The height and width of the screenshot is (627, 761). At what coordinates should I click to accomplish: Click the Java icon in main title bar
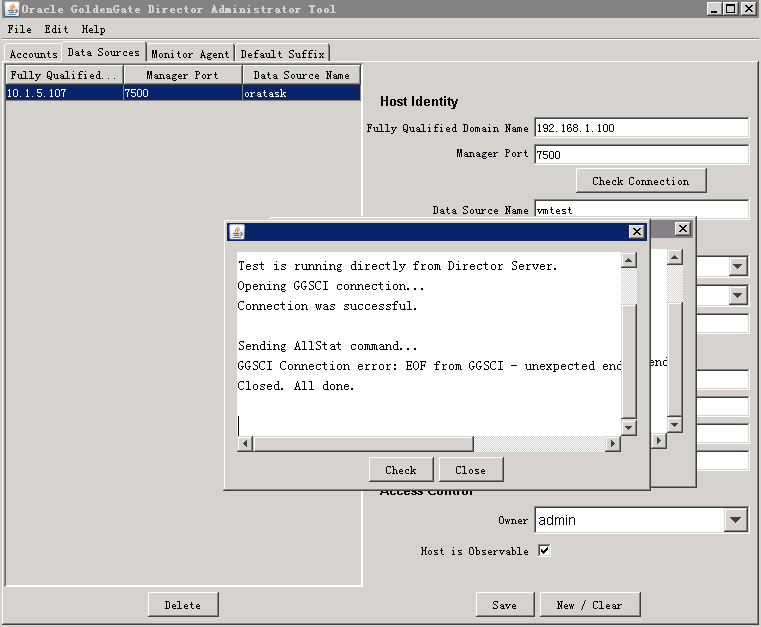[12, 9]
